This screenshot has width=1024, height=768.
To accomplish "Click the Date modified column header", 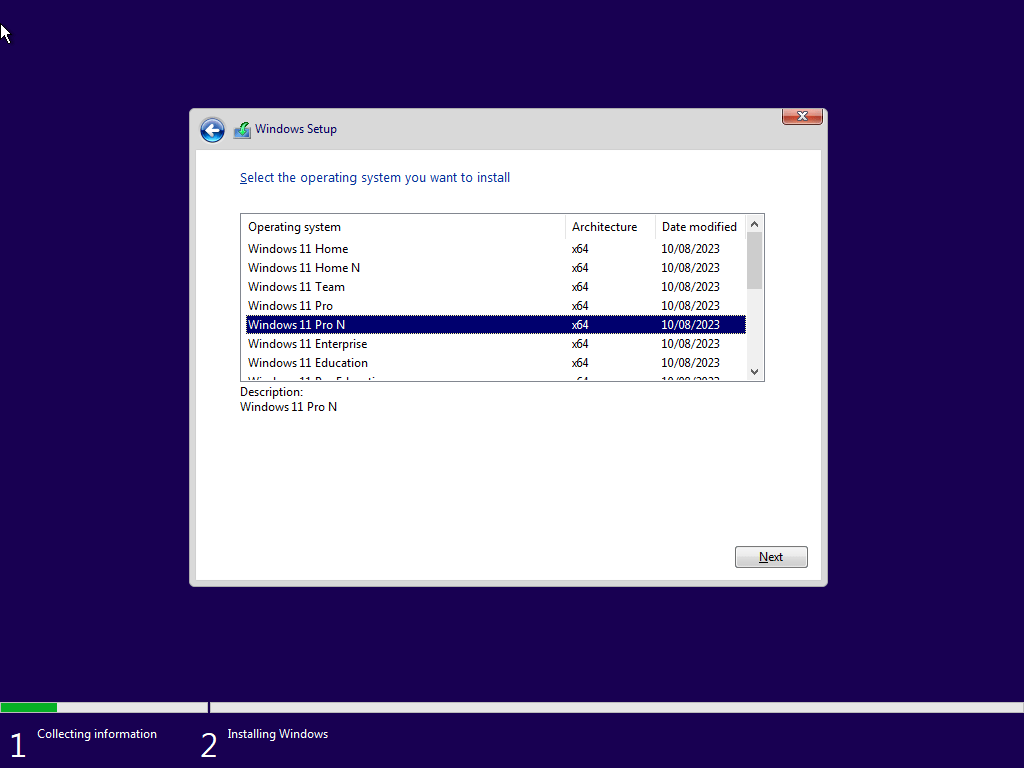I will pyautogui.click(x=700, y=227).
